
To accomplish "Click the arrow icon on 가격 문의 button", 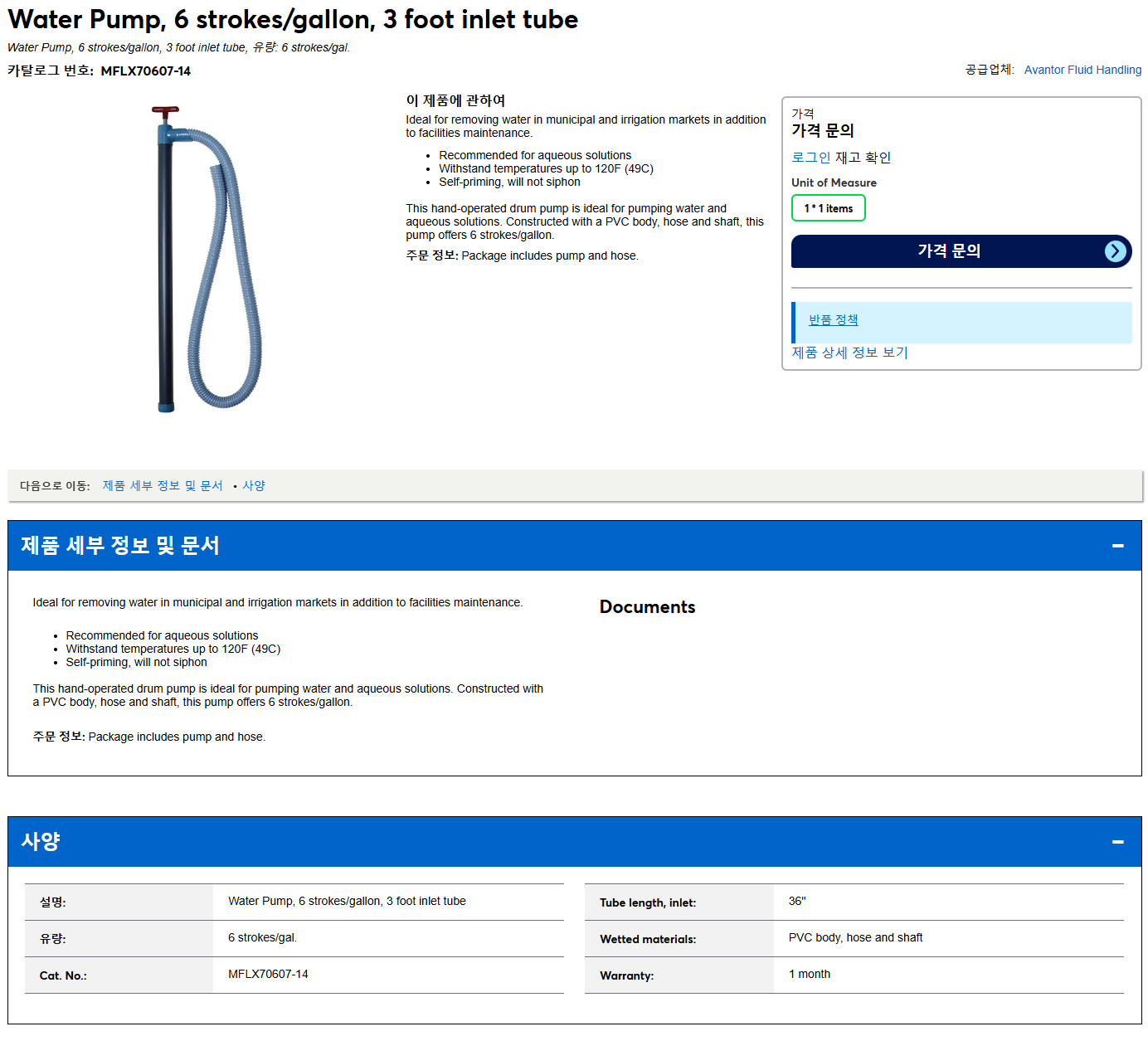I will (x=1116, y=251).
